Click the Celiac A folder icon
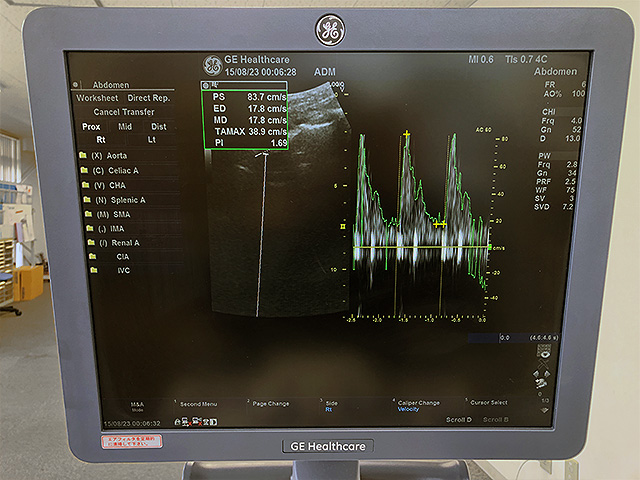This screenshot has height=480, width=640. point(83,171)
